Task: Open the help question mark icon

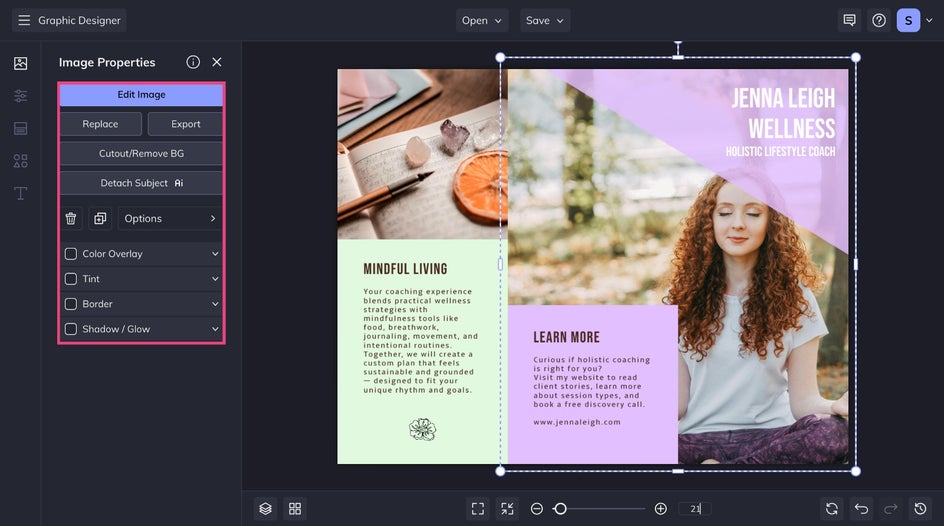Action: click(x=879, y=20)
